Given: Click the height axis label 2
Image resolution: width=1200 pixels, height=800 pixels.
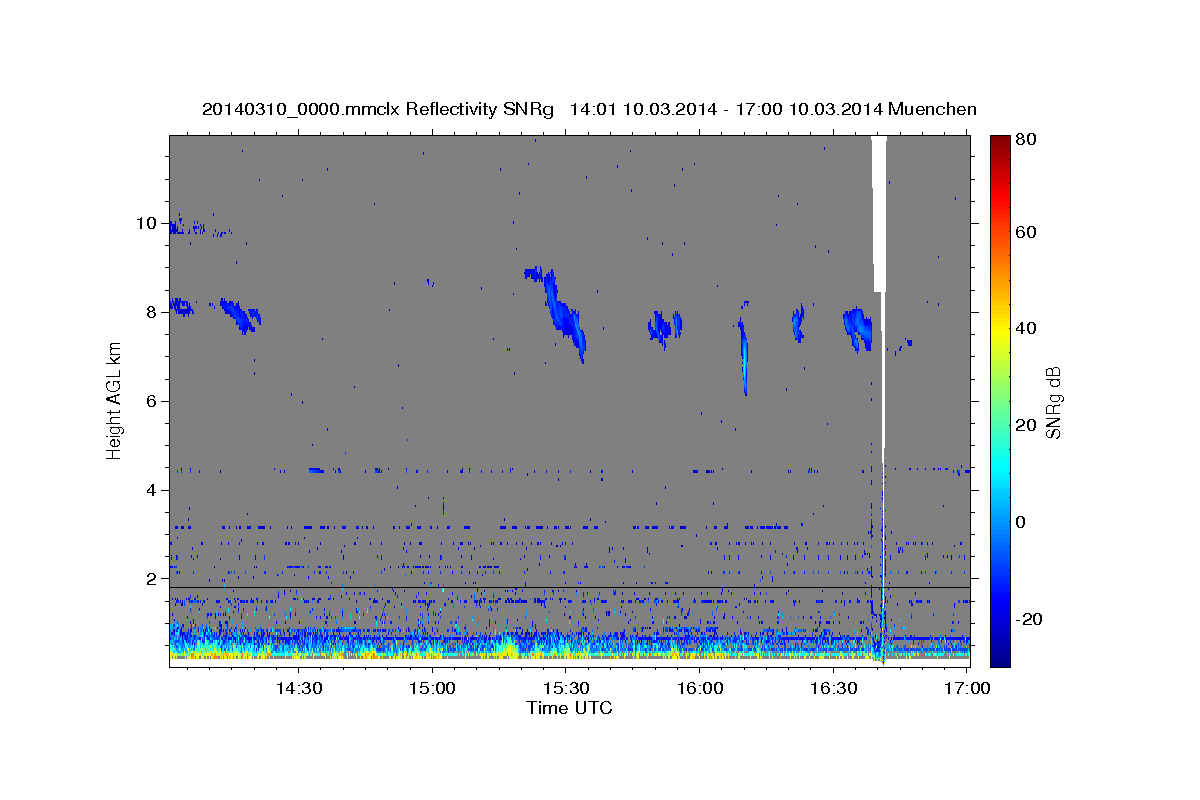Looking at the screenshot, I should point(149,579).
